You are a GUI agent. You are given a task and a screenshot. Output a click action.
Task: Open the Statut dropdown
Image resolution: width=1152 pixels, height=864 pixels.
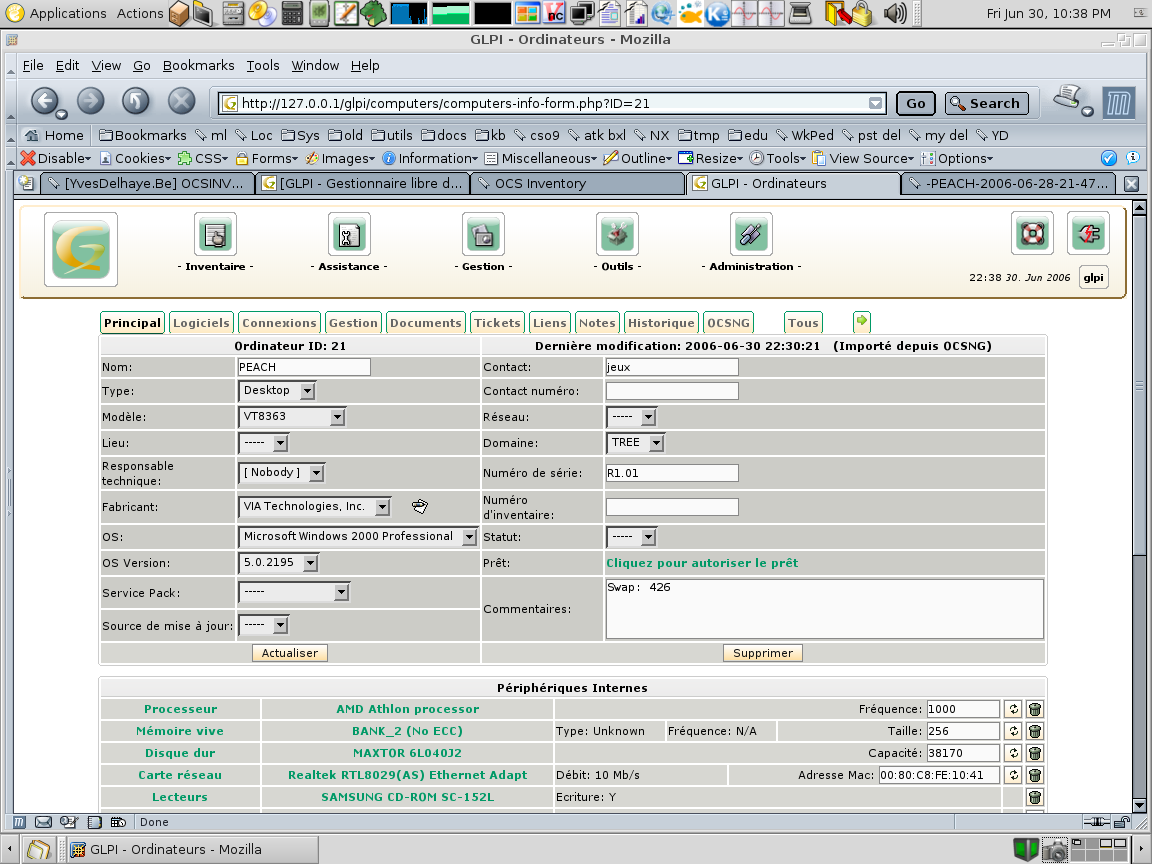click(x=631, y=537)
